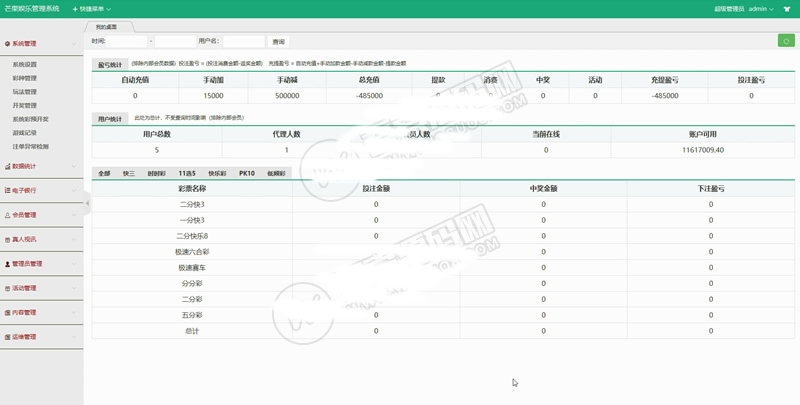Expand the 电子银行 sidebar section
Screen dimensions: 800x405
click(x=40, y=190)
